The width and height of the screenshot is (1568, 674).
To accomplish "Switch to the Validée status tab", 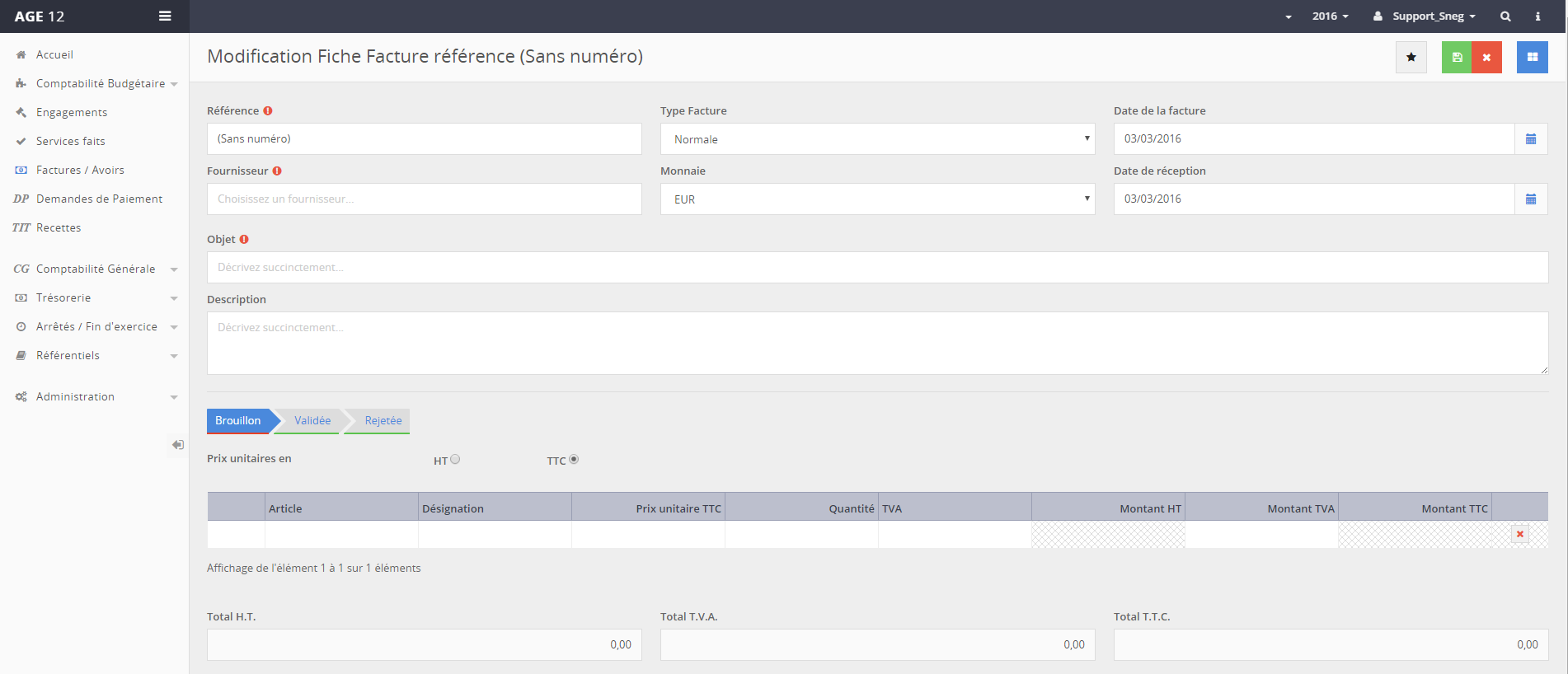I will coord(312,421).
